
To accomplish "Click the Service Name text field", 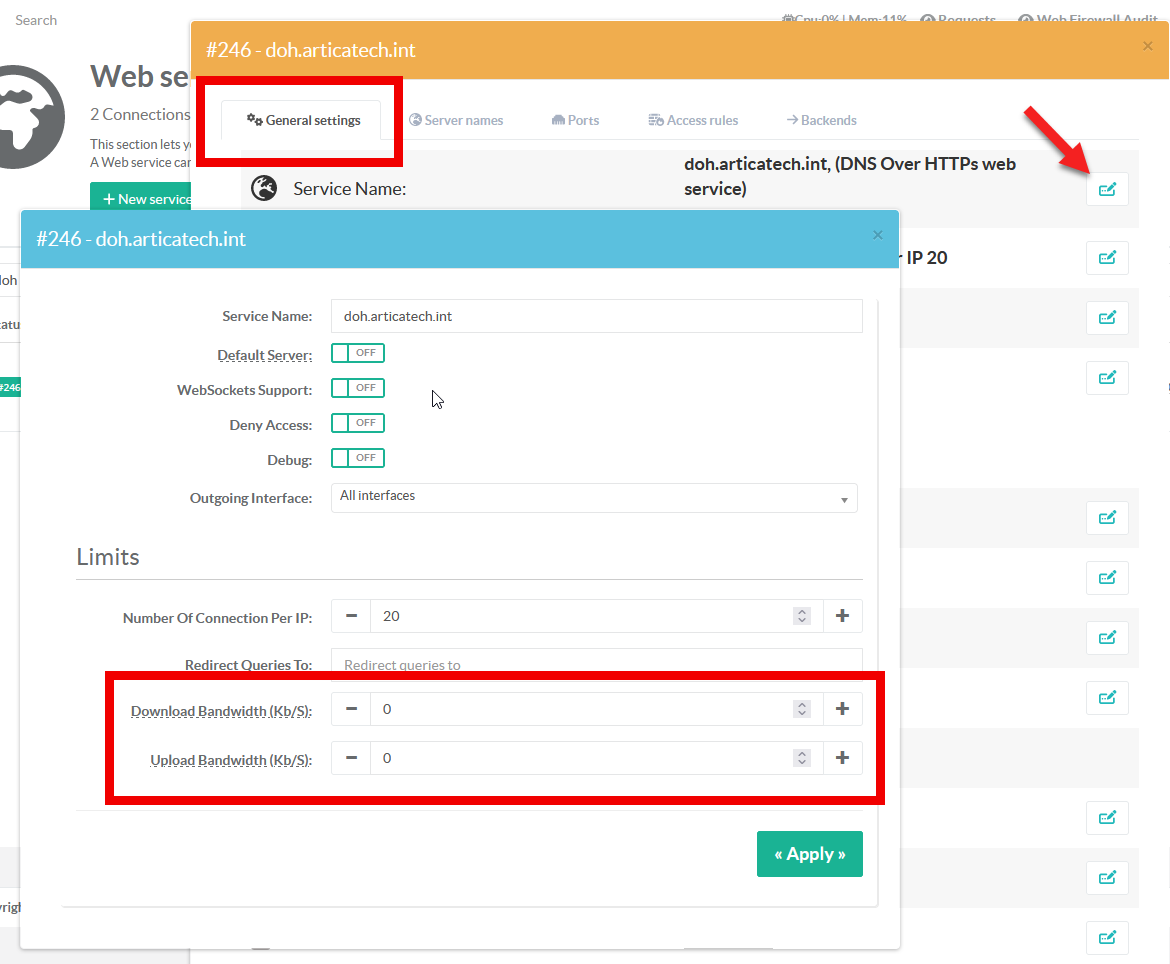I will point(596,316).
